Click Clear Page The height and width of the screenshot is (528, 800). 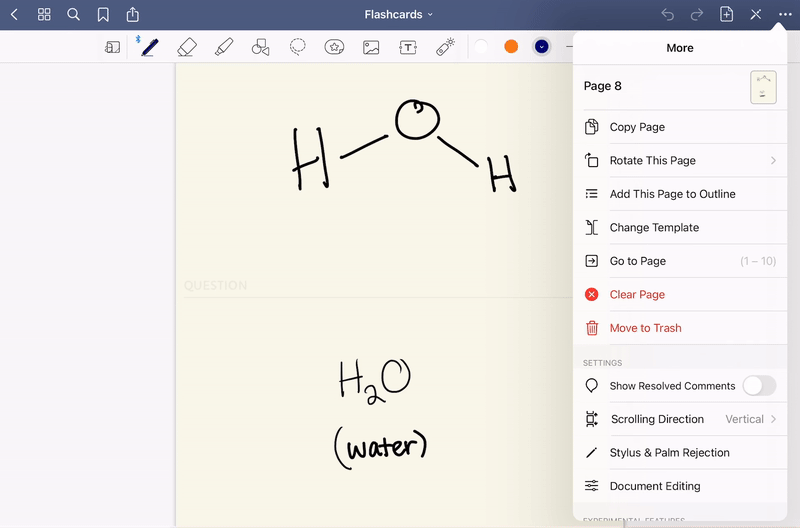pos(637,295)
